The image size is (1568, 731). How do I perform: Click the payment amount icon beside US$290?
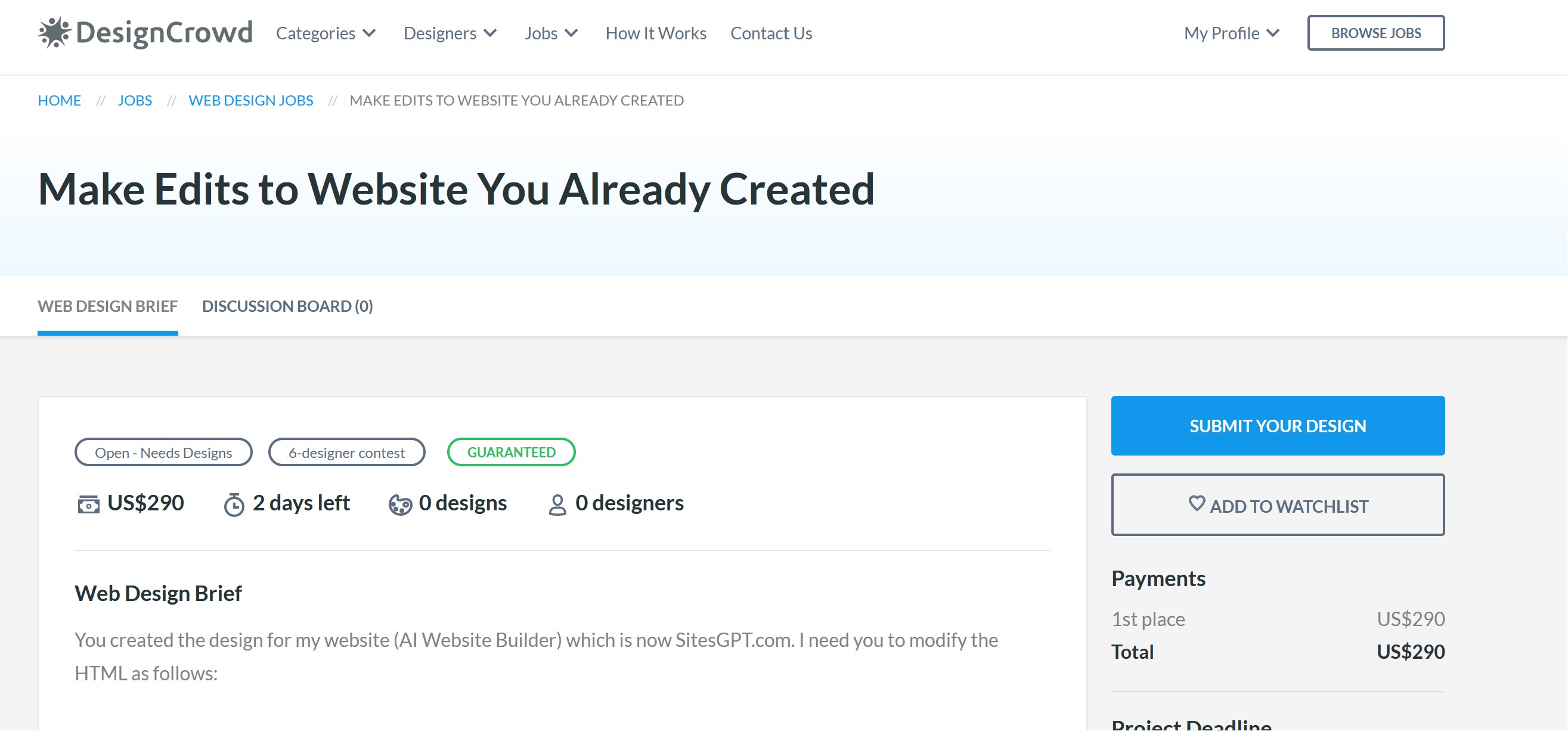tap(89, 503)
